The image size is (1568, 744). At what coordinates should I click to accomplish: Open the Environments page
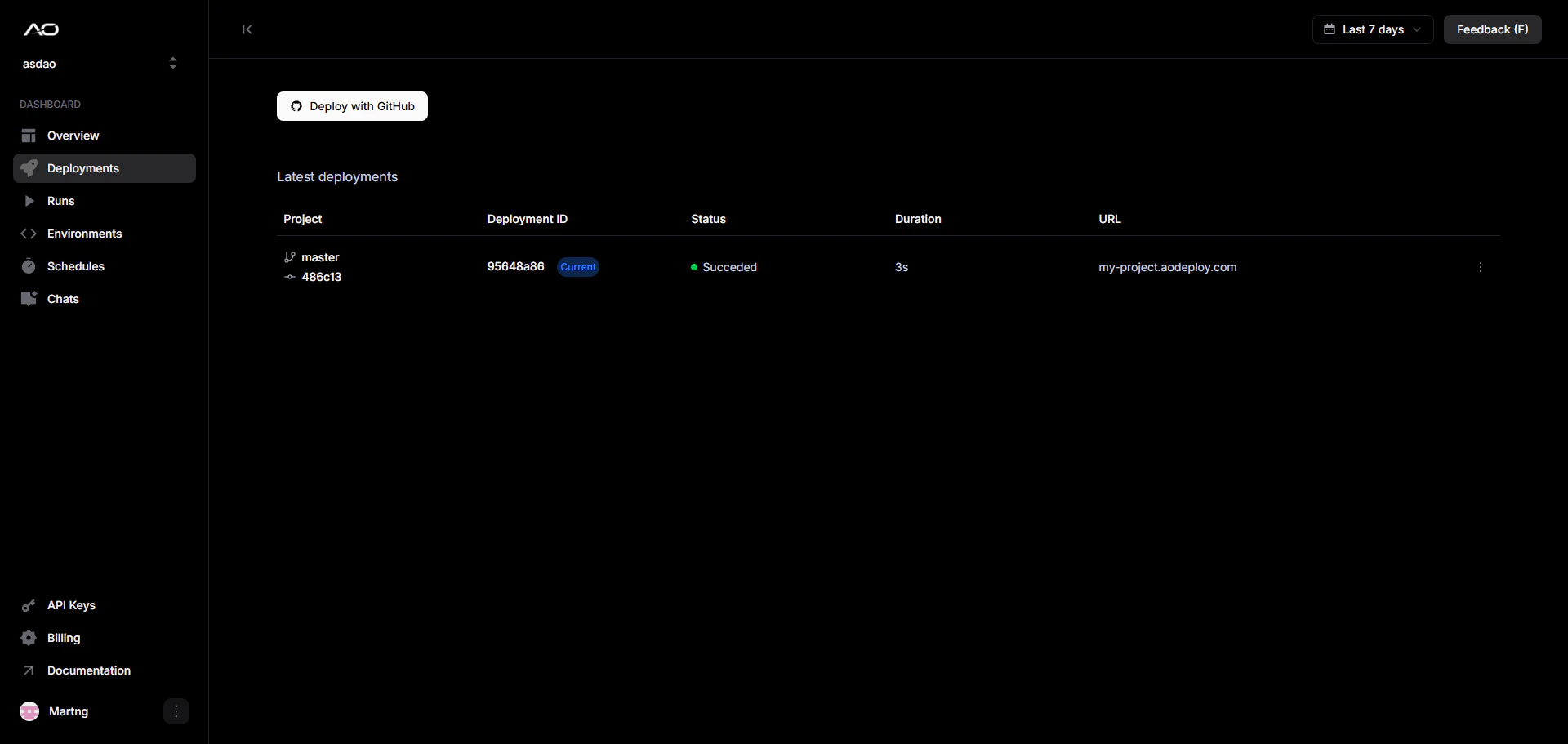(105, 234)
